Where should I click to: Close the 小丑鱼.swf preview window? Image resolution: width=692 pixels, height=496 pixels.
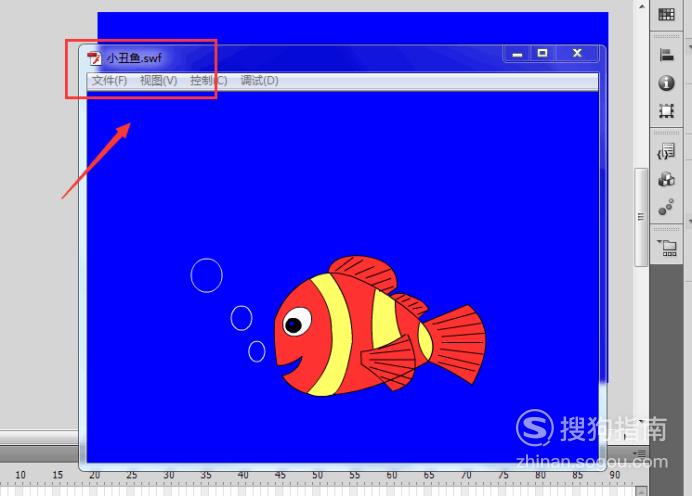pyautogui.click(x=577, y=53)
